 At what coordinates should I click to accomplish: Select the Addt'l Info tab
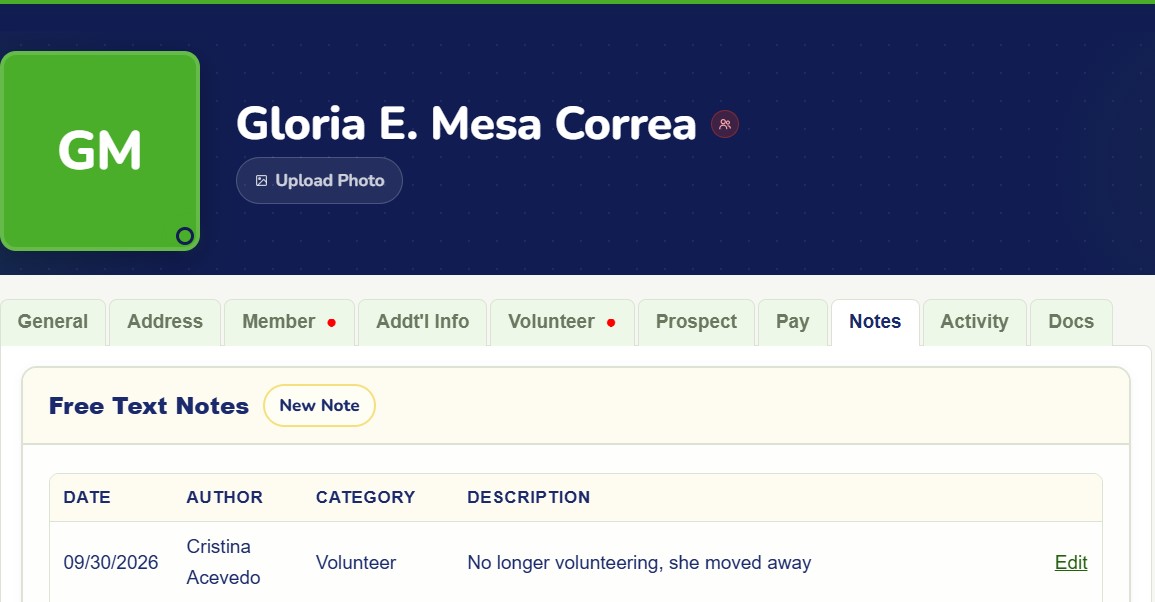pyautogui.click(x=423, y=322)
